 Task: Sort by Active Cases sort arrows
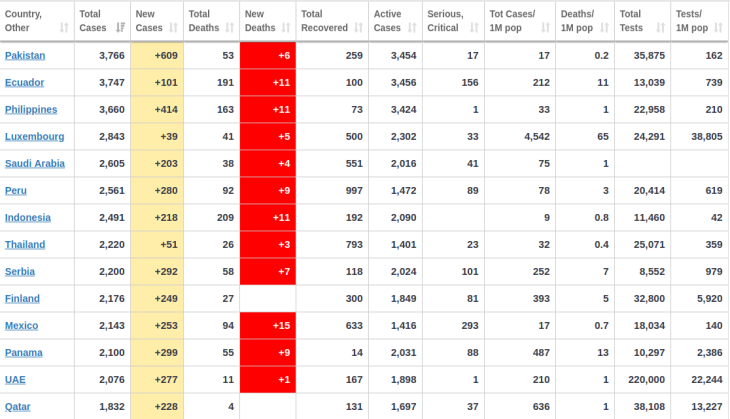[x=412, y=28]
